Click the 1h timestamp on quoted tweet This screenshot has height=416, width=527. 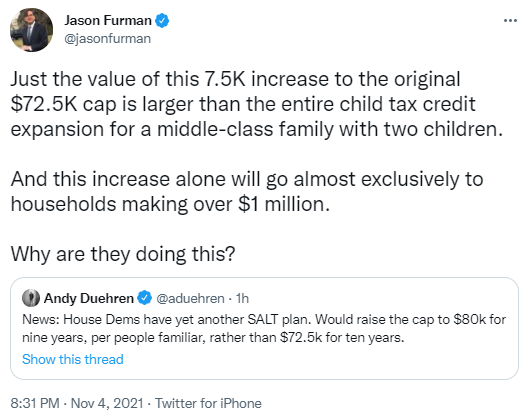[x=242, y=298]
